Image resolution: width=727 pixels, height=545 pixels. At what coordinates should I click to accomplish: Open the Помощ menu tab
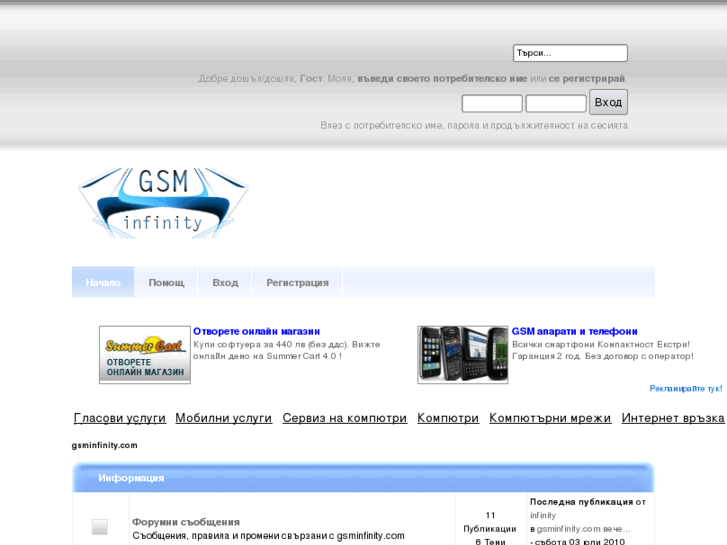(166, 282)
